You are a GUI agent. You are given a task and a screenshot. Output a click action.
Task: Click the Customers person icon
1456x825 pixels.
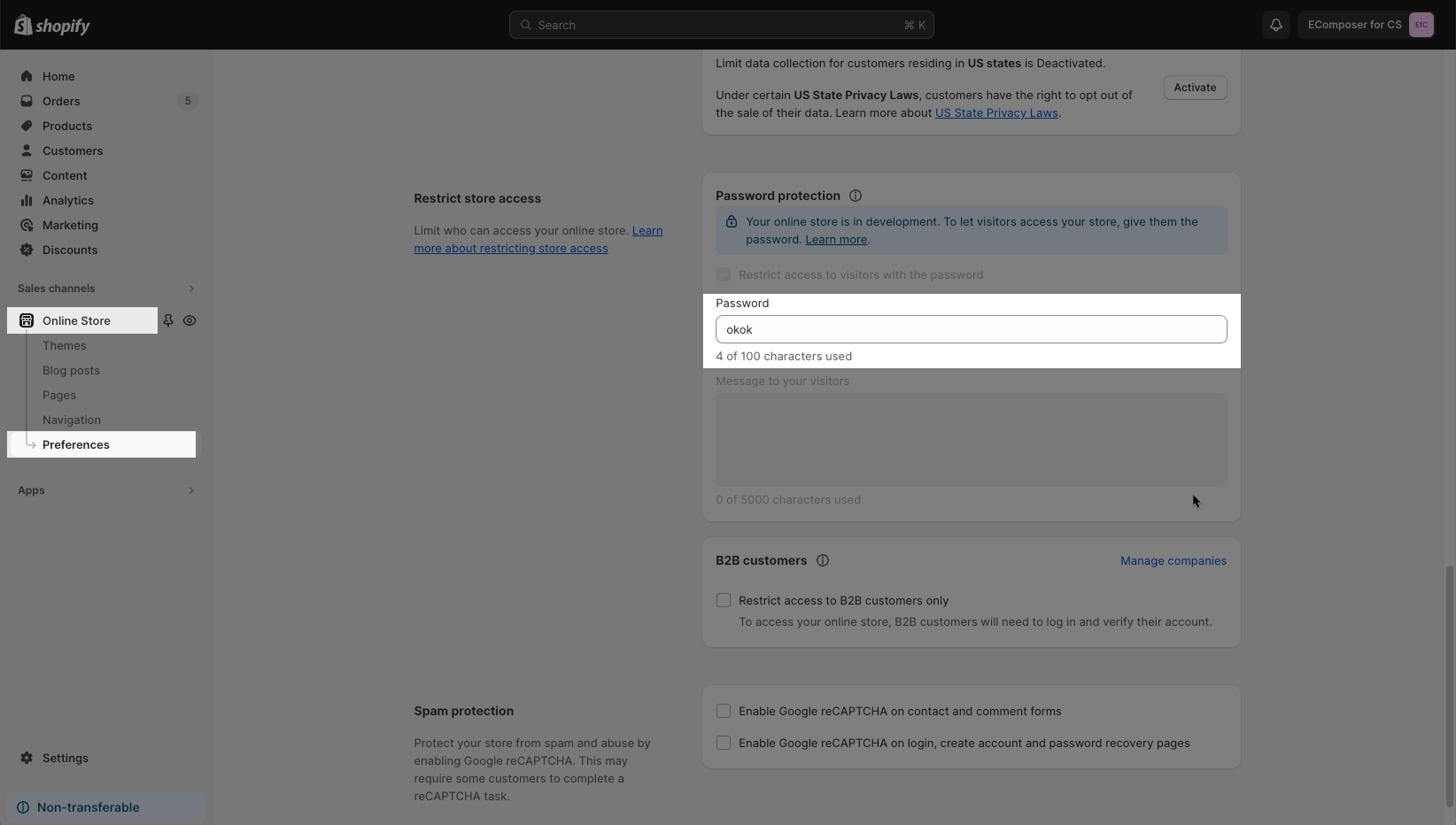27,150
